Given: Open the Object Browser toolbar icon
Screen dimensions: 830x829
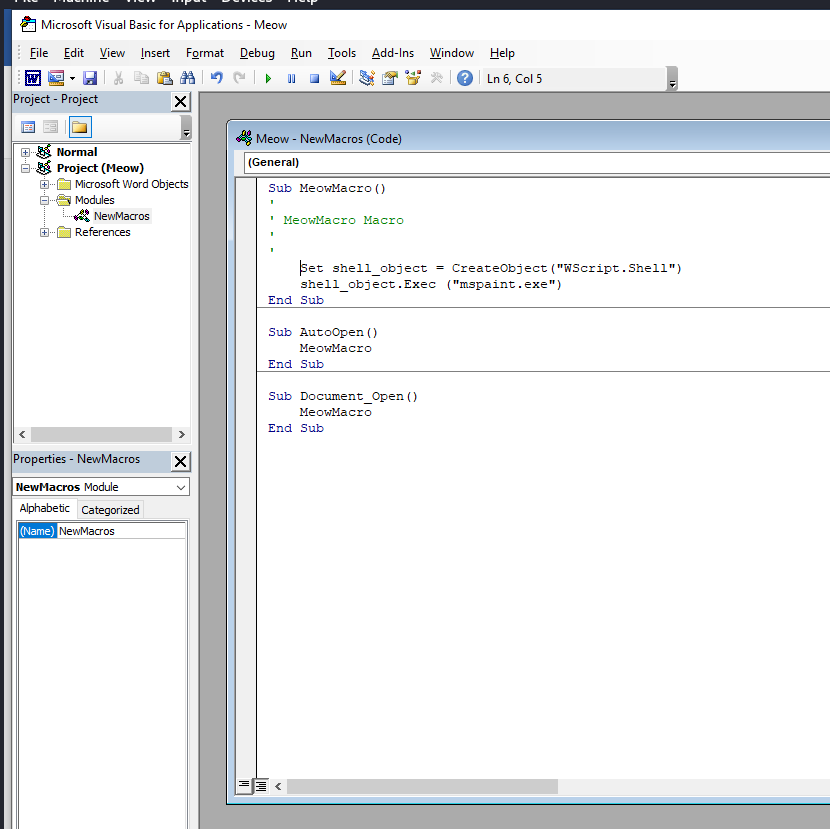Looking at the screenshot, I should [x=413, y=78].
